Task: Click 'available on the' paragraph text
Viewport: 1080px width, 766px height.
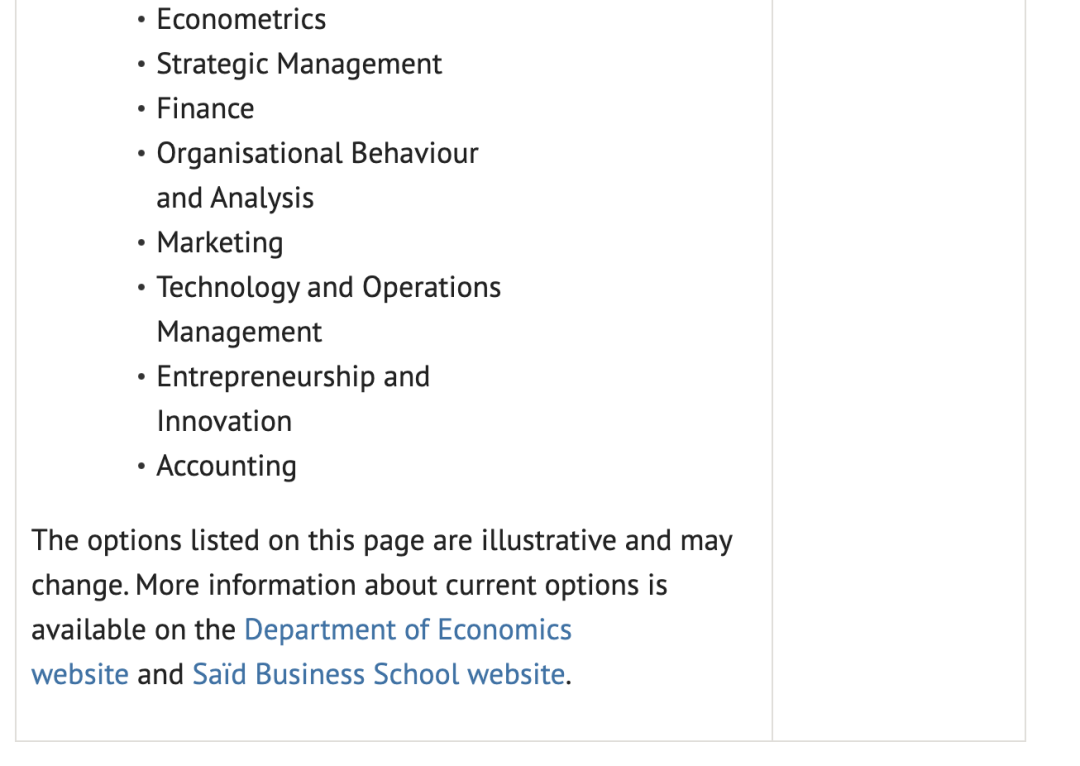Action: (134, 630)
